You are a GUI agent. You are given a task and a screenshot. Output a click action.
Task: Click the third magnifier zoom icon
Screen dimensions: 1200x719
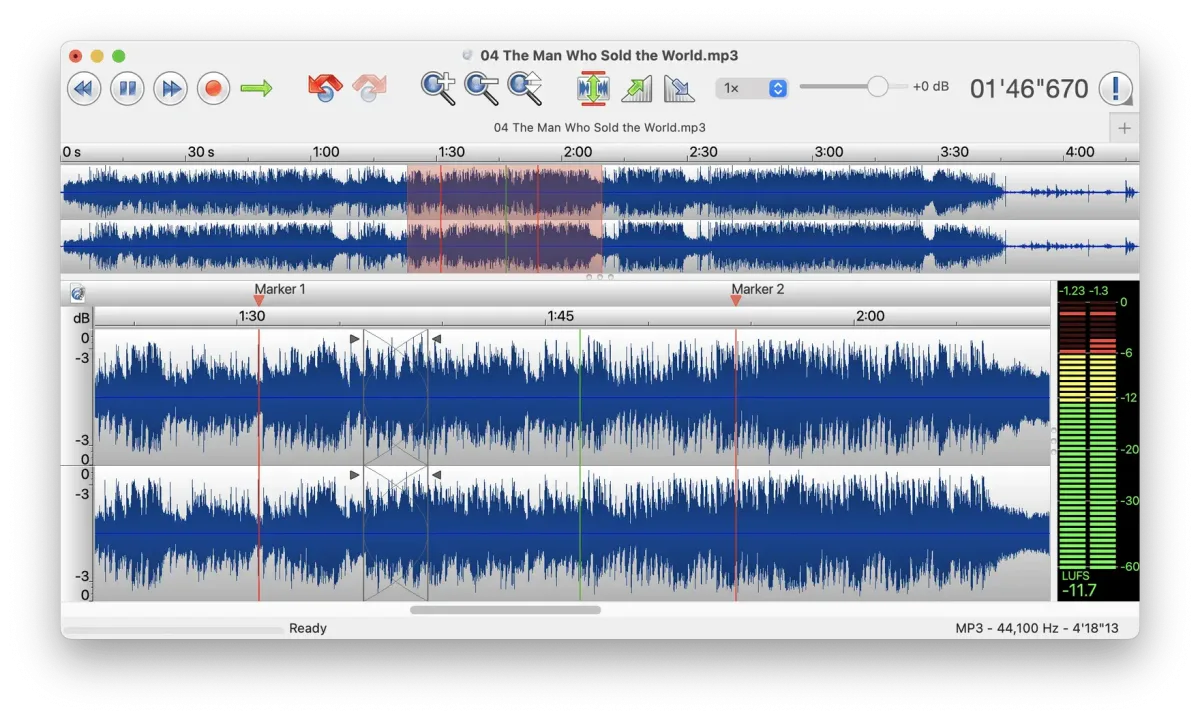[525, 88]
